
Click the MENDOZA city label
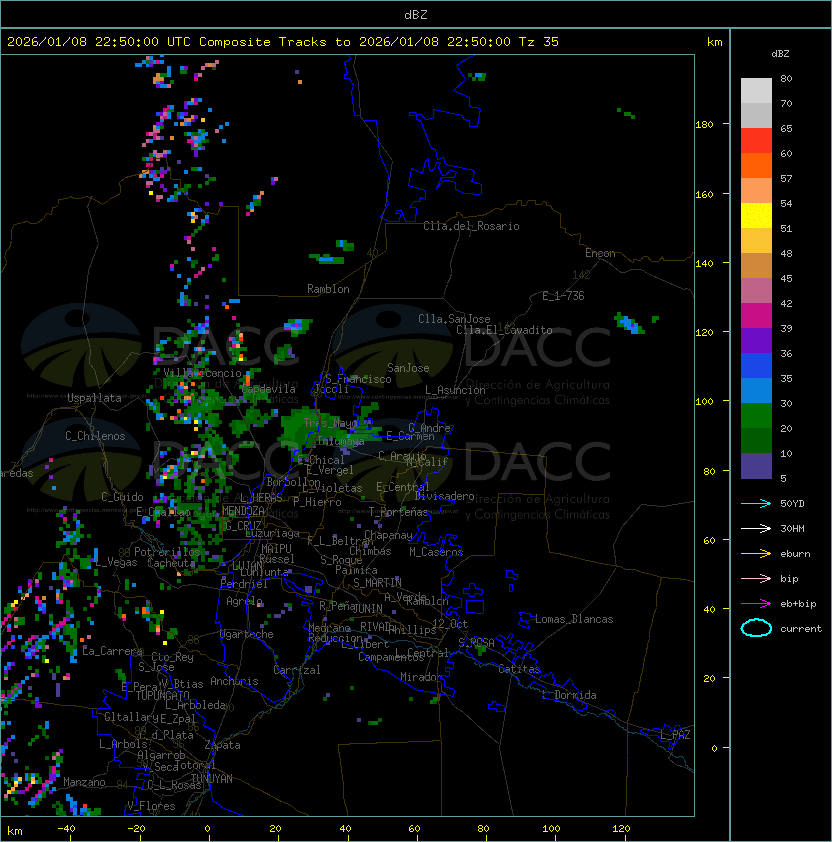pyautogui.click(x=243, y=510)
